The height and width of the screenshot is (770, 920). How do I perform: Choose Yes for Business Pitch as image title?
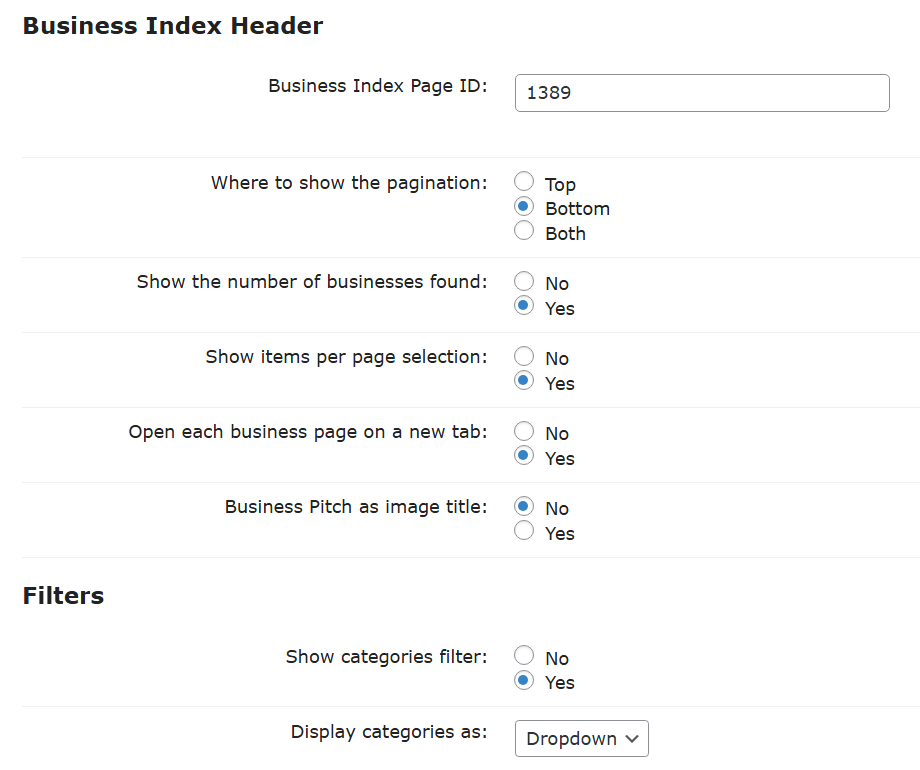(524, 531)
